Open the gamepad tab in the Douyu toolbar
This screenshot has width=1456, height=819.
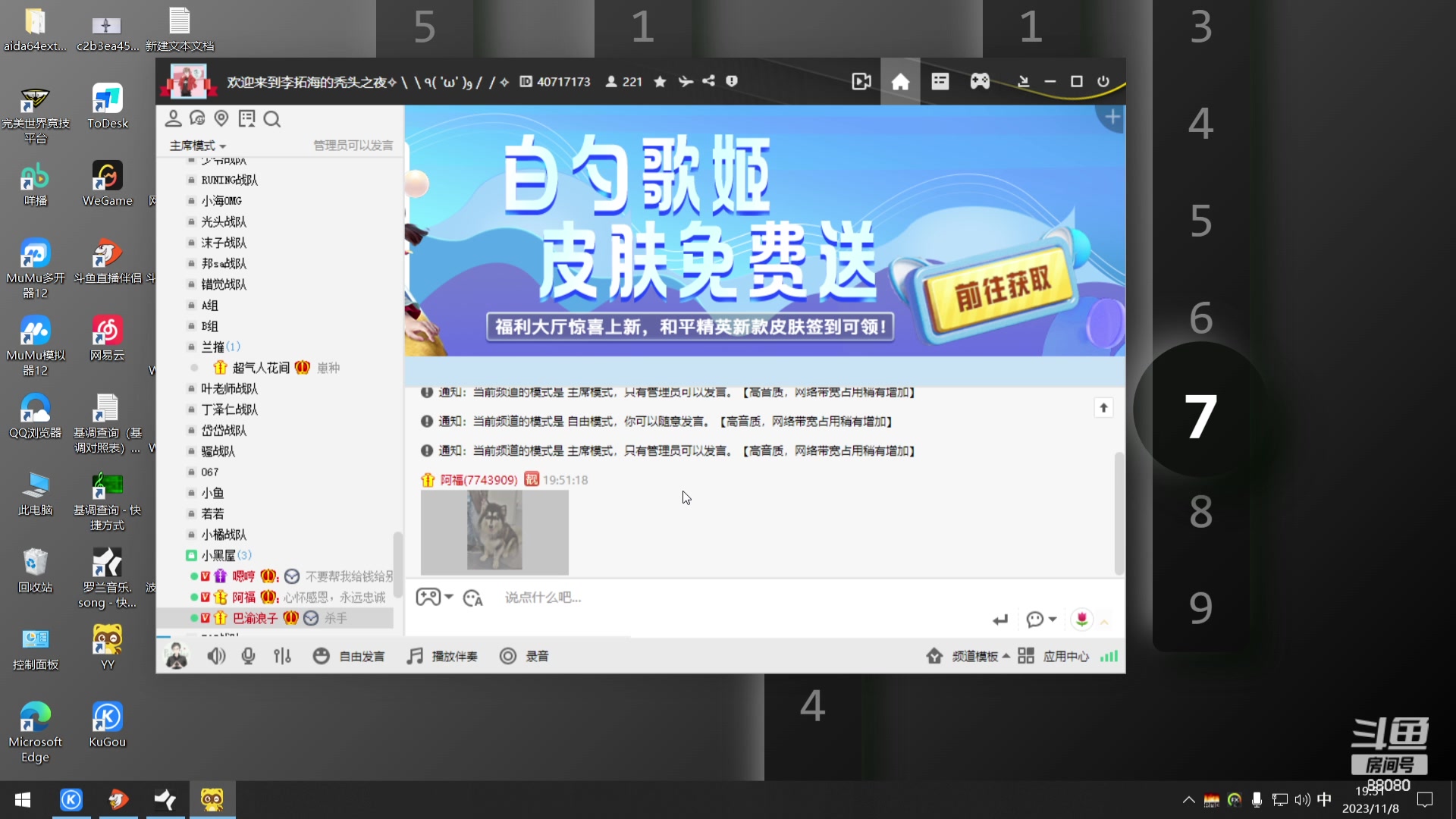coord(980,81)
